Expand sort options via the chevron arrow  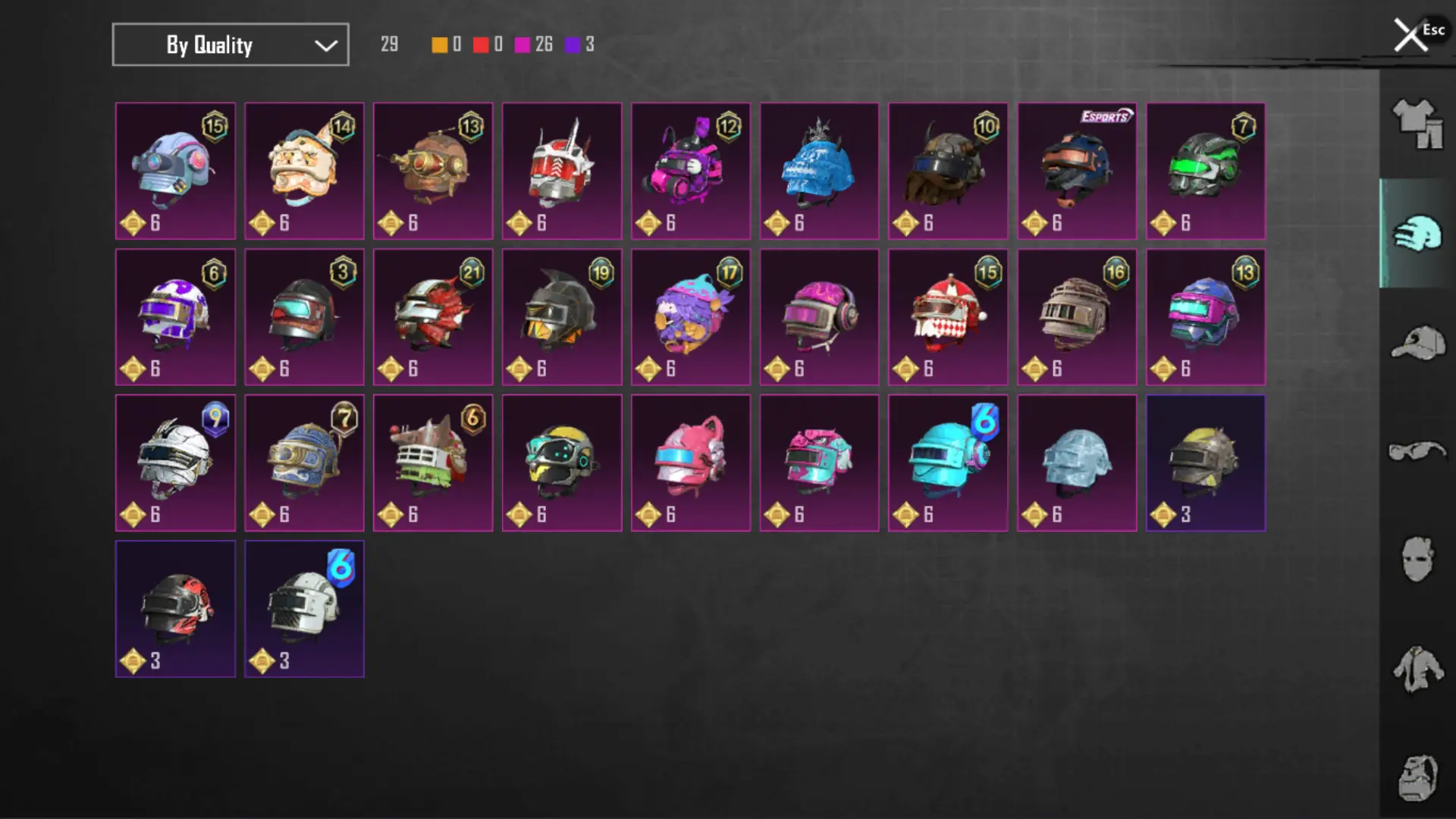pos(326,45)
